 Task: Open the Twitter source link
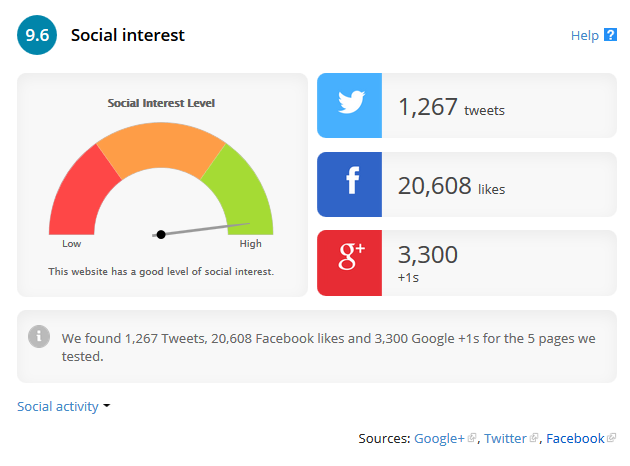[x=505, y=438]
